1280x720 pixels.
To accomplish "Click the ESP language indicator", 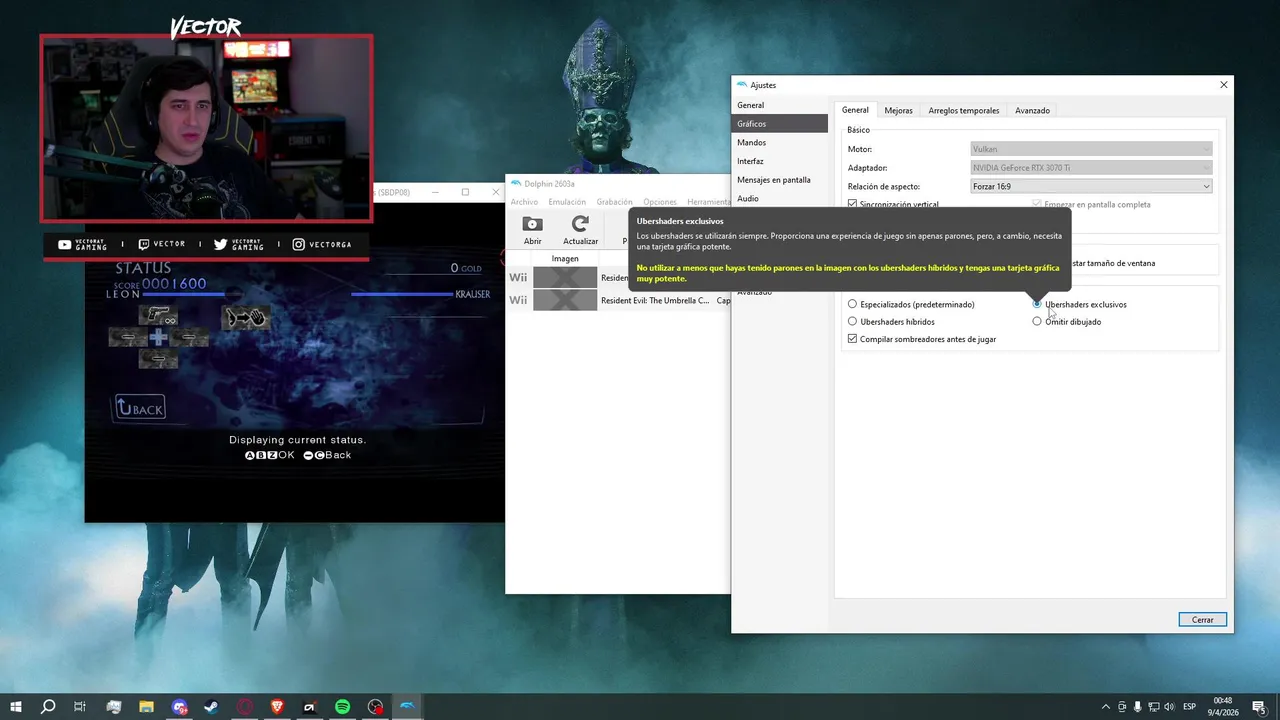I will (1189, 707).
